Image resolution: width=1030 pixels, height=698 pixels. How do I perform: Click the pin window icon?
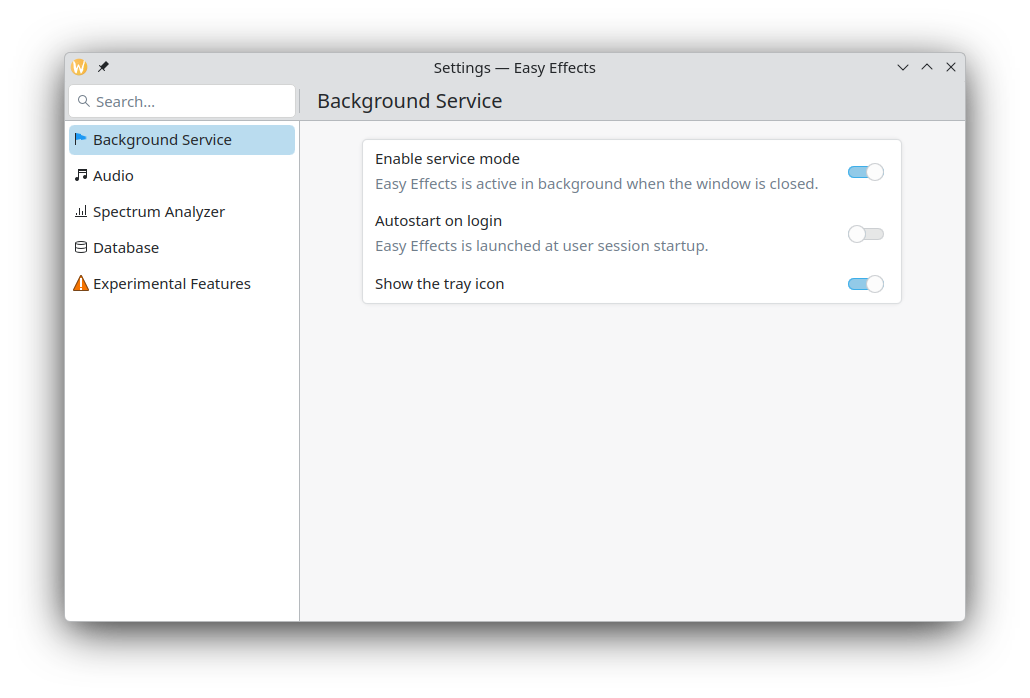(x=103, y=67)
